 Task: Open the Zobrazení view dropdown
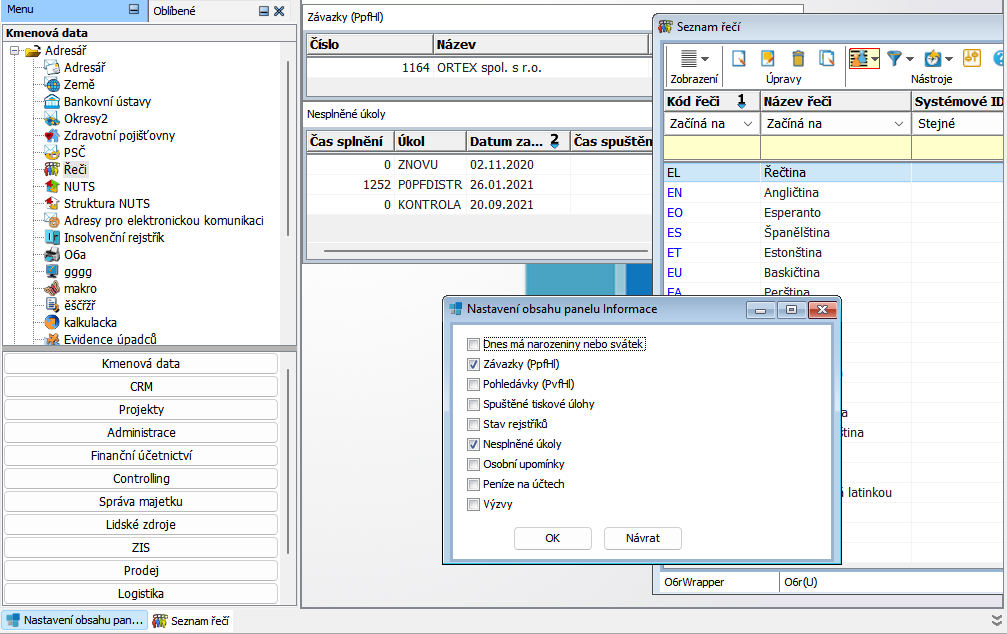[693, 60]
